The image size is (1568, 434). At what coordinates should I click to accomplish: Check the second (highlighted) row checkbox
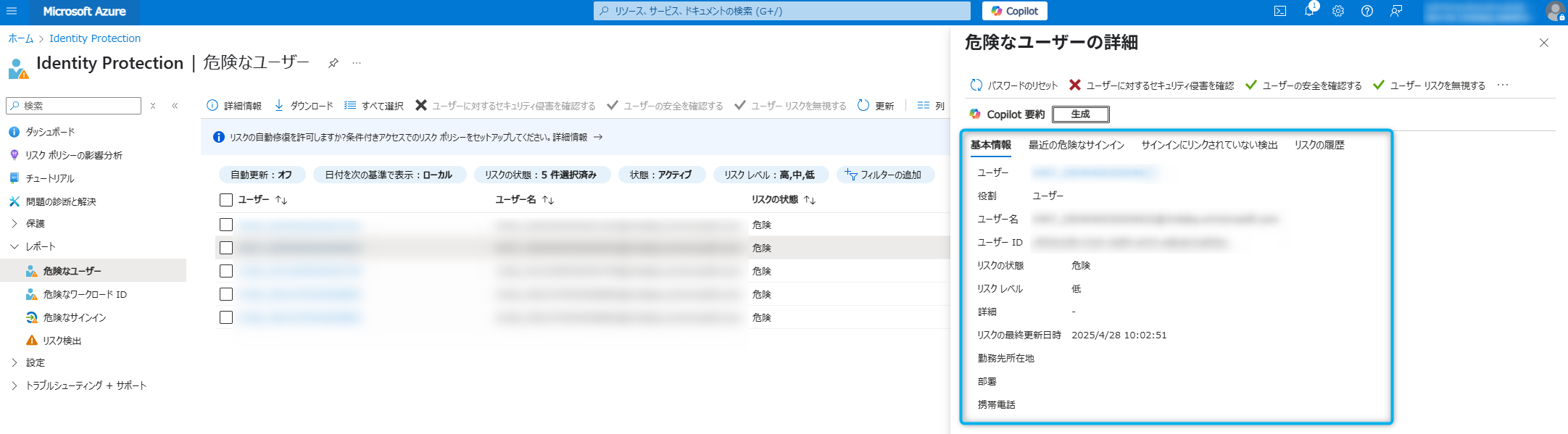226,248
